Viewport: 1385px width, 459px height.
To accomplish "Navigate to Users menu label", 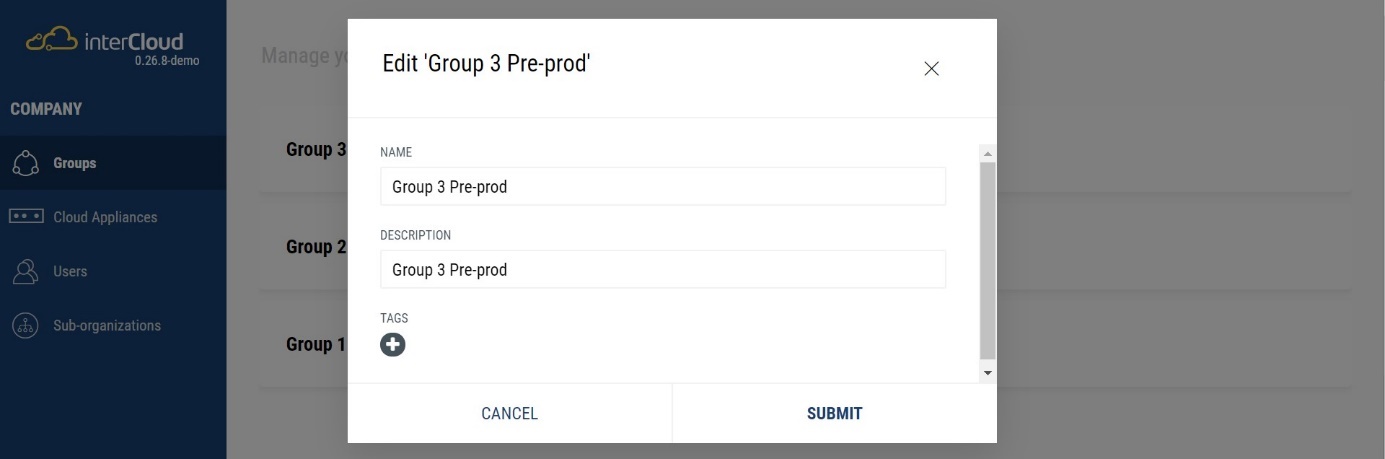I will click(x=70, y=271).
